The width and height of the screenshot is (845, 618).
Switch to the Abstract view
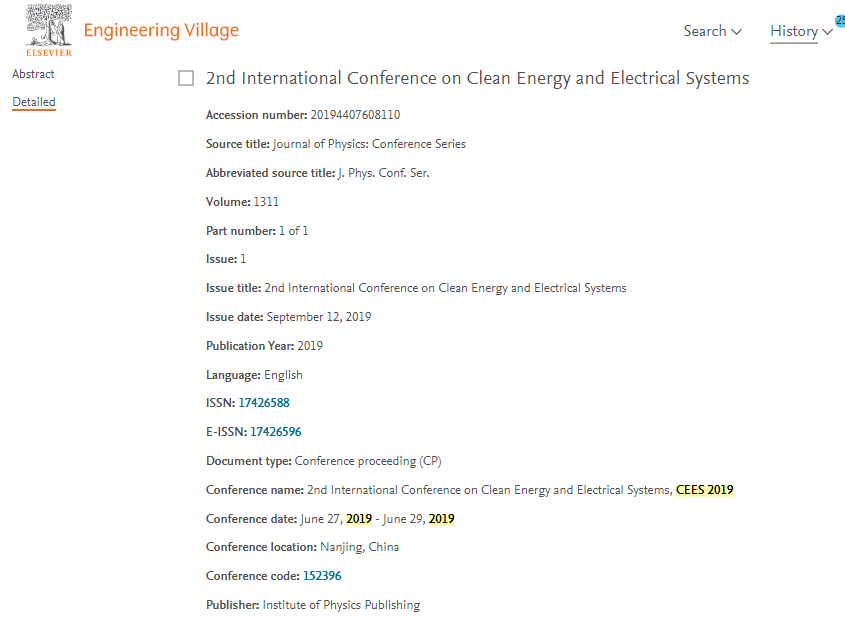33,74
